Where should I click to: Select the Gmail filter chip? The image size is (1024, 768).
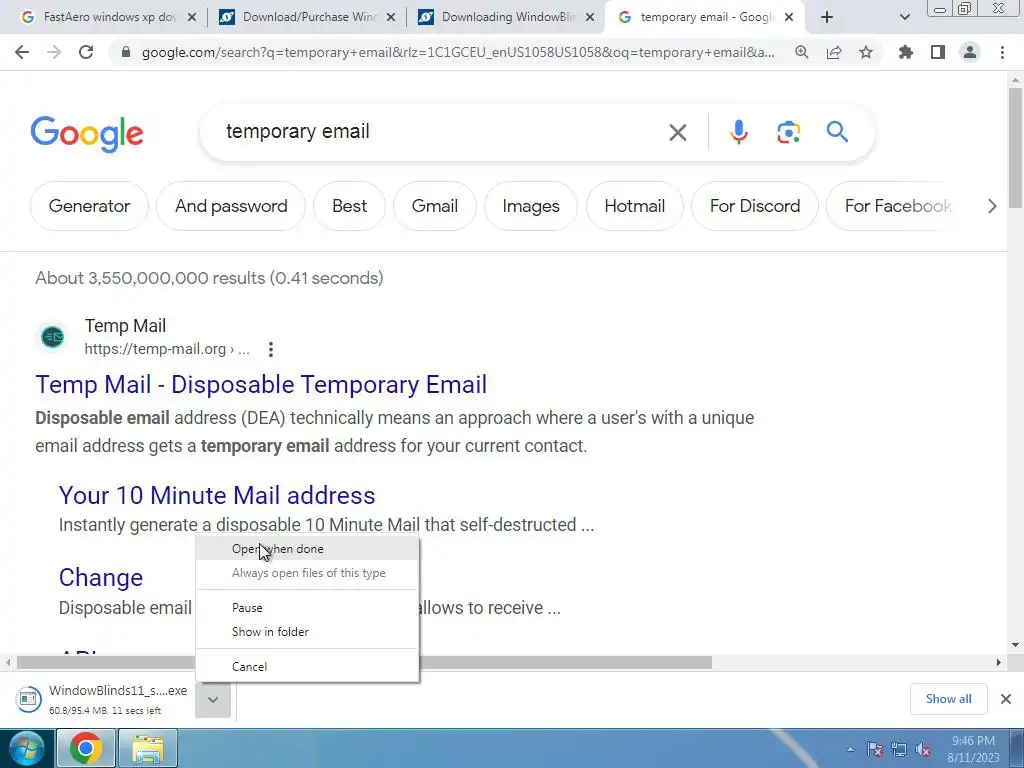pyautogui.click(x=434, y=206)
